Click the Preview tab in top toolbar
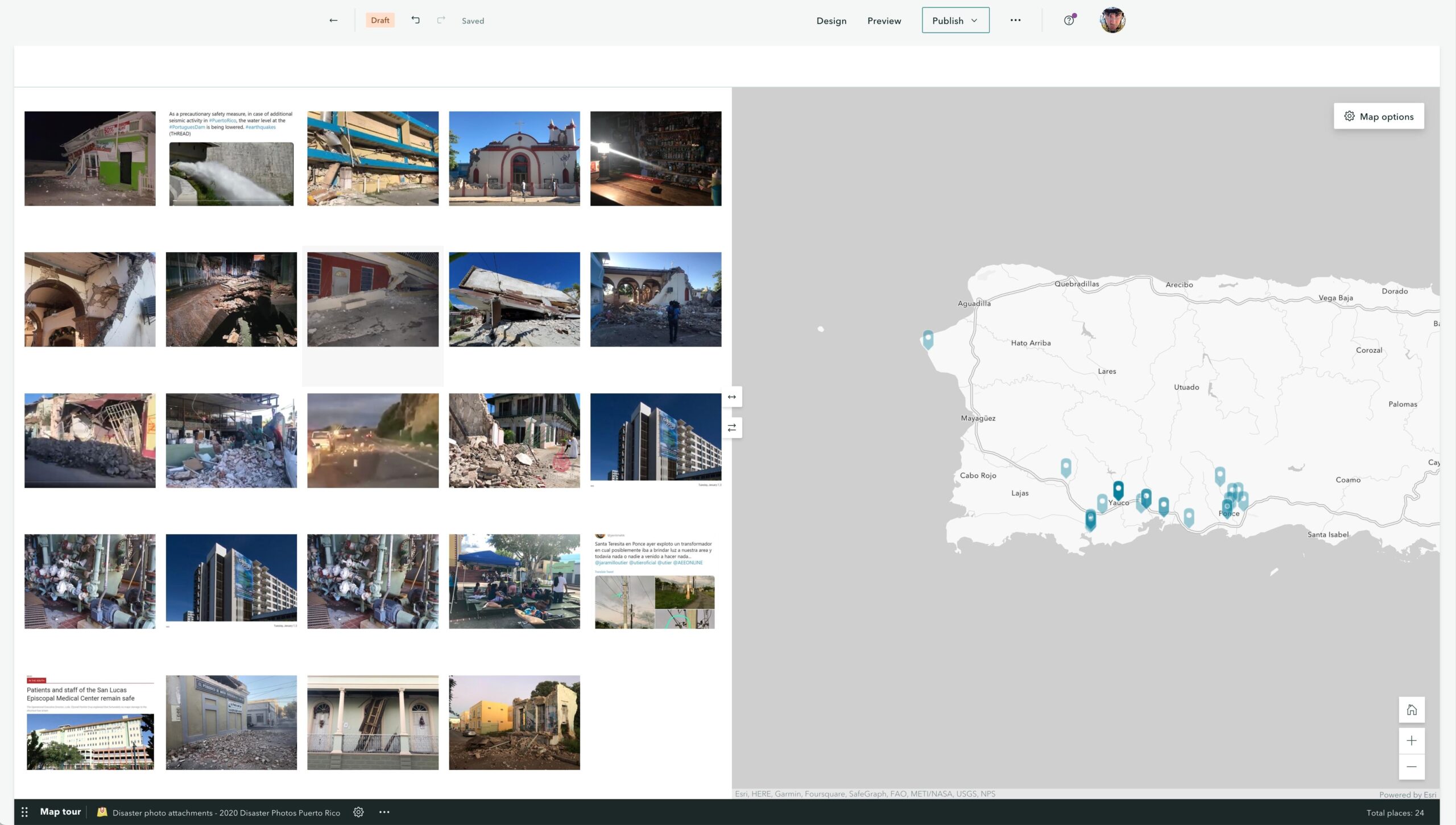The height and width of the screenshot is (825, 1456). coord(884,20)
